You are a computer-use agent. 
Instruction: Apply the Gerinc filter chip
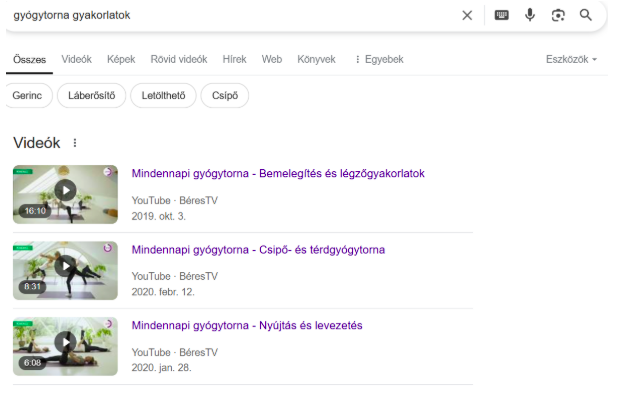(28, 95)
